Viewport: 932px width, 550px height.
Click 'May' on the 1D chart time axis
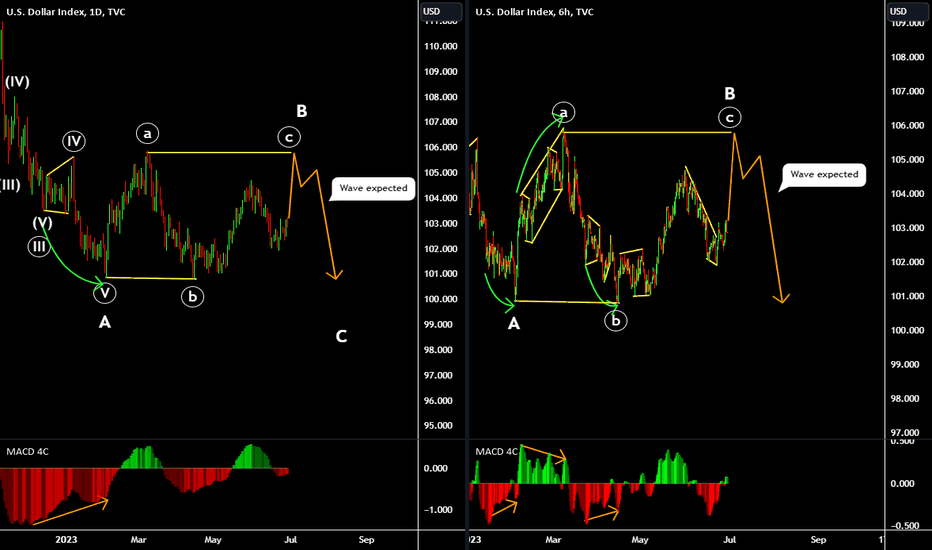pyautogui.click(x=213, y=540)
